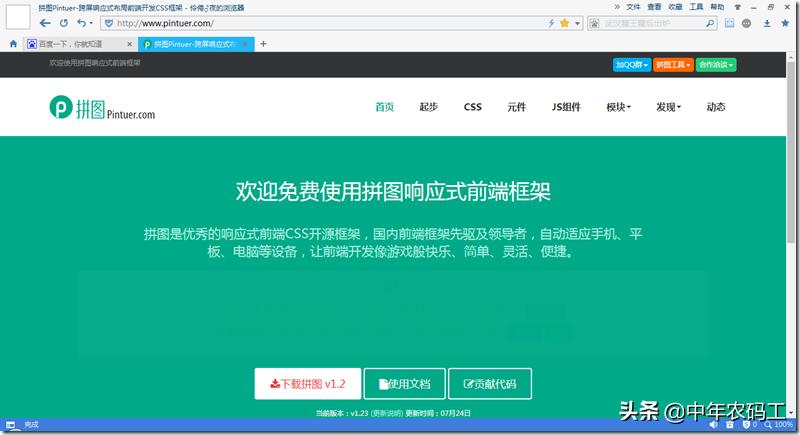This screenshot has height=435, width=800.
Task: Click the round gray toolbar icon
Action: [x=746, y=23]
